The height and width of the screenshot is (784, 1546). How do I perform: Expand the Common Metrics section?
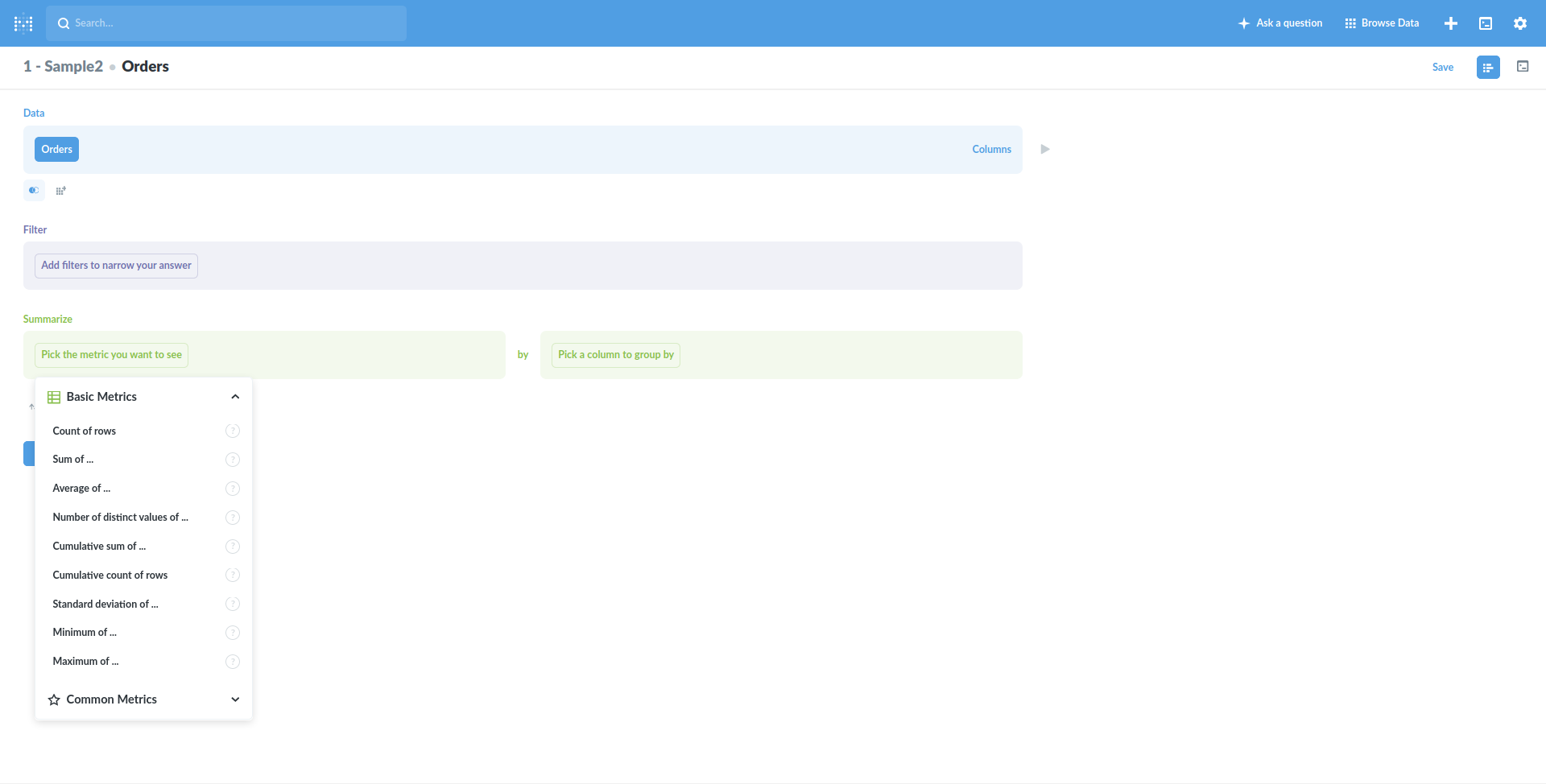(235, 699)
